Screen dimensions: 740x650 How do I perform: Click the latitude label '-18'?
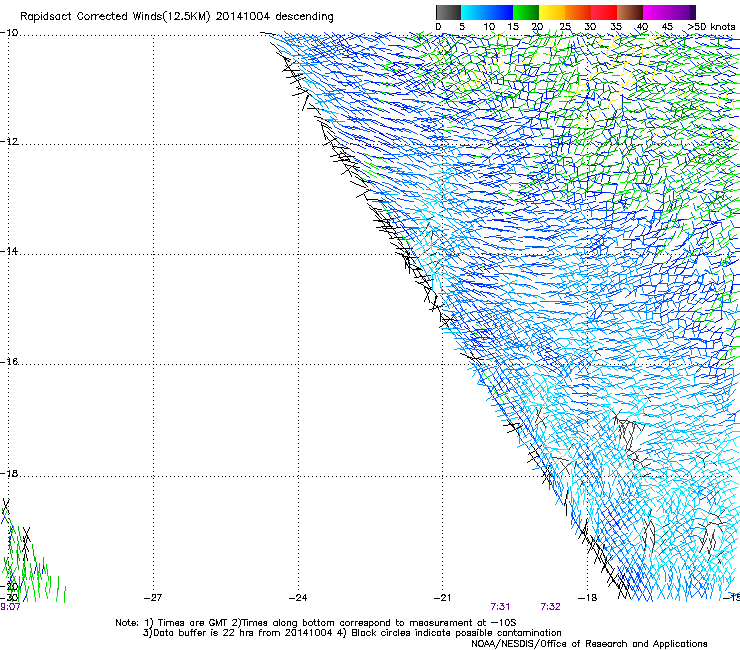9,473
